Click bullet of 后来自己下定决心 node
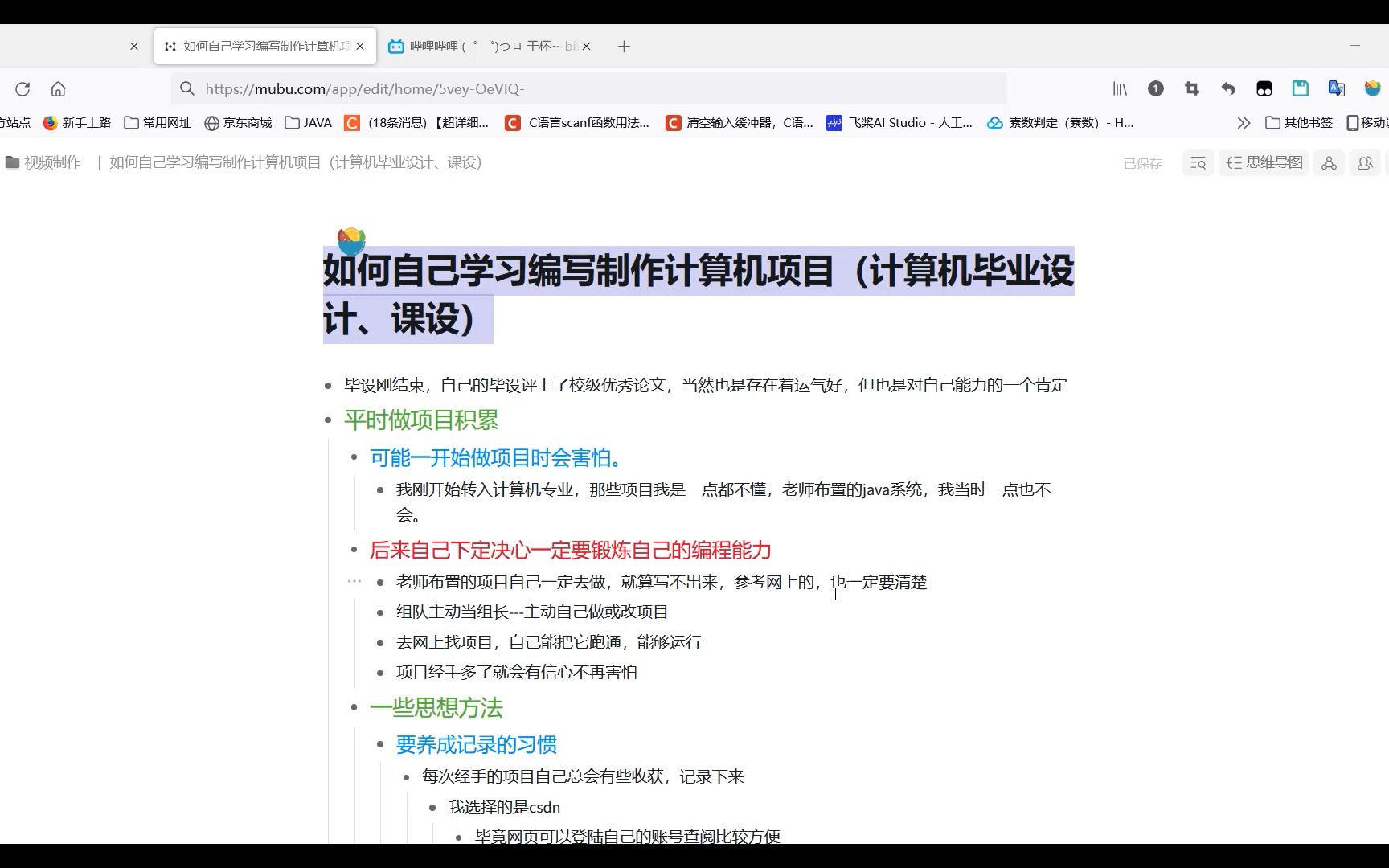The width and height of the screenshot is (1389, 868). (354, 551)
